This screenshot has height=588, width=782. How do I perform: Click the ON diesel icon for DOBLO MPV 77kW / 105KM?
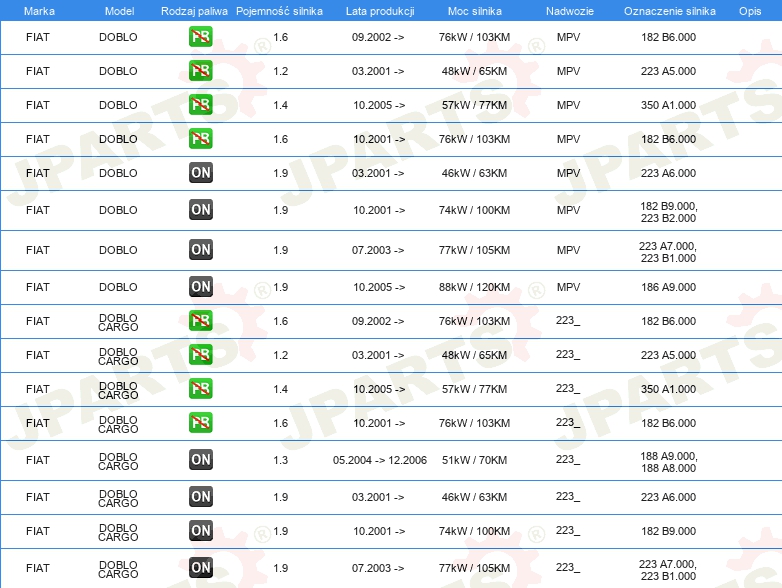[200, 250]
